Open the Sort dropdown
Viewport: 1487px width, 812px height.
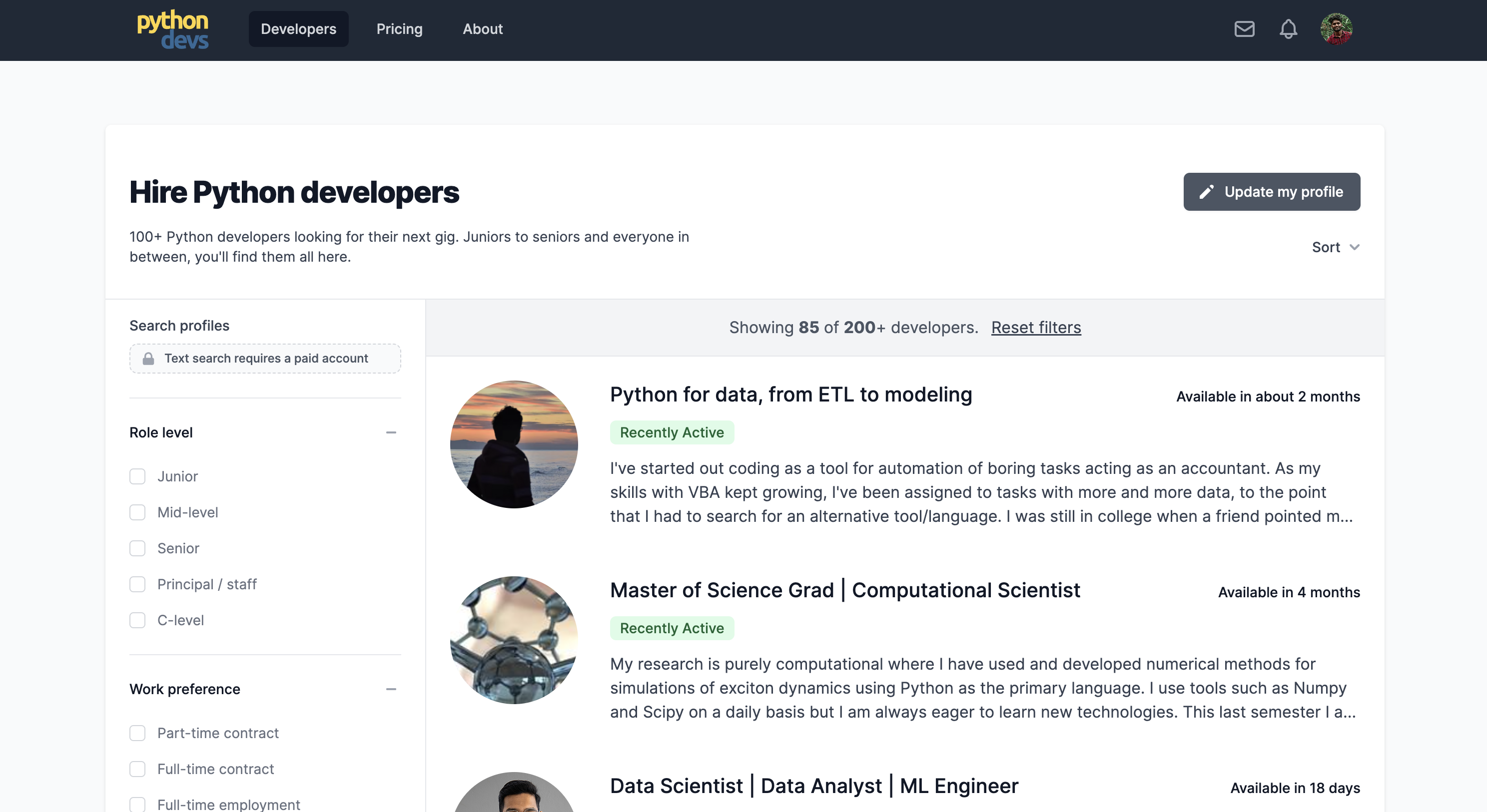(x=1335, y=247)
